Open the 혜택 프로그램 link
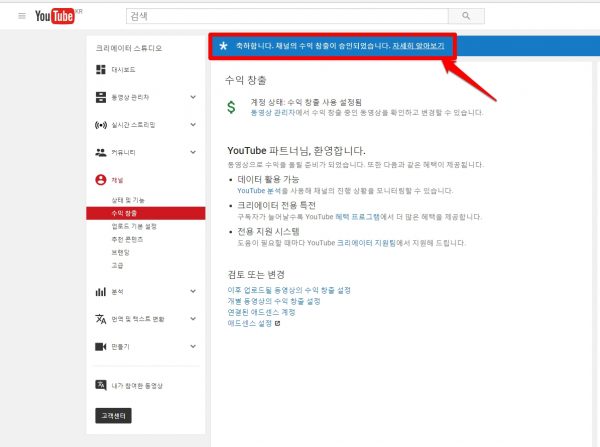 pyautogui.click(x=357, y=217)
